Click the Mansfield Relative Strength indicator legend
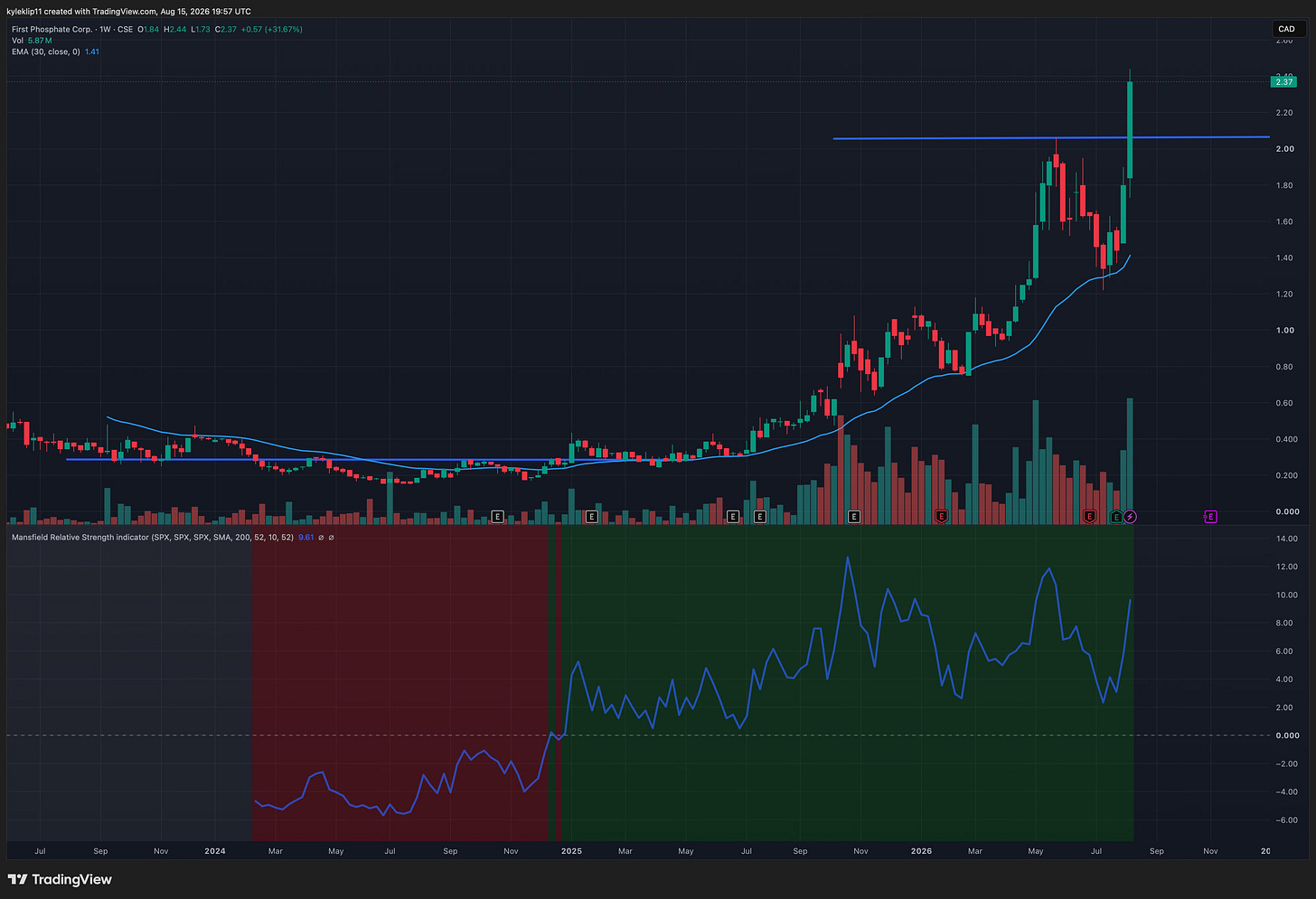1316x899 pixels. (153, 538)
